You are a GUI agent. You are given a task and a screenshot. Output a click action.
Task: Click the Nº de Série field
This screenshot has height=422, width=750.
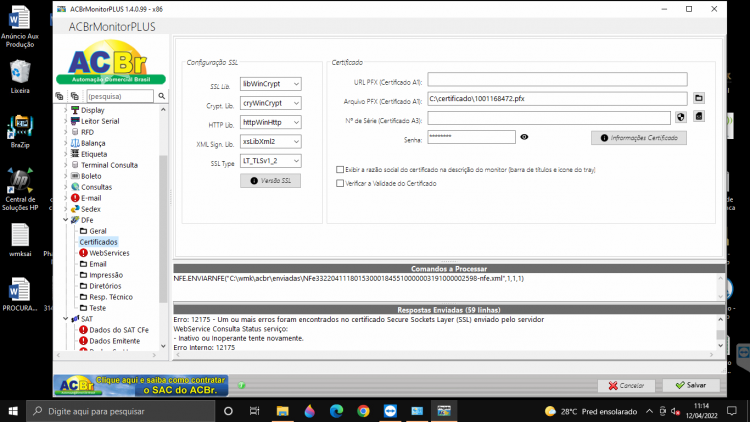point(549,118)
